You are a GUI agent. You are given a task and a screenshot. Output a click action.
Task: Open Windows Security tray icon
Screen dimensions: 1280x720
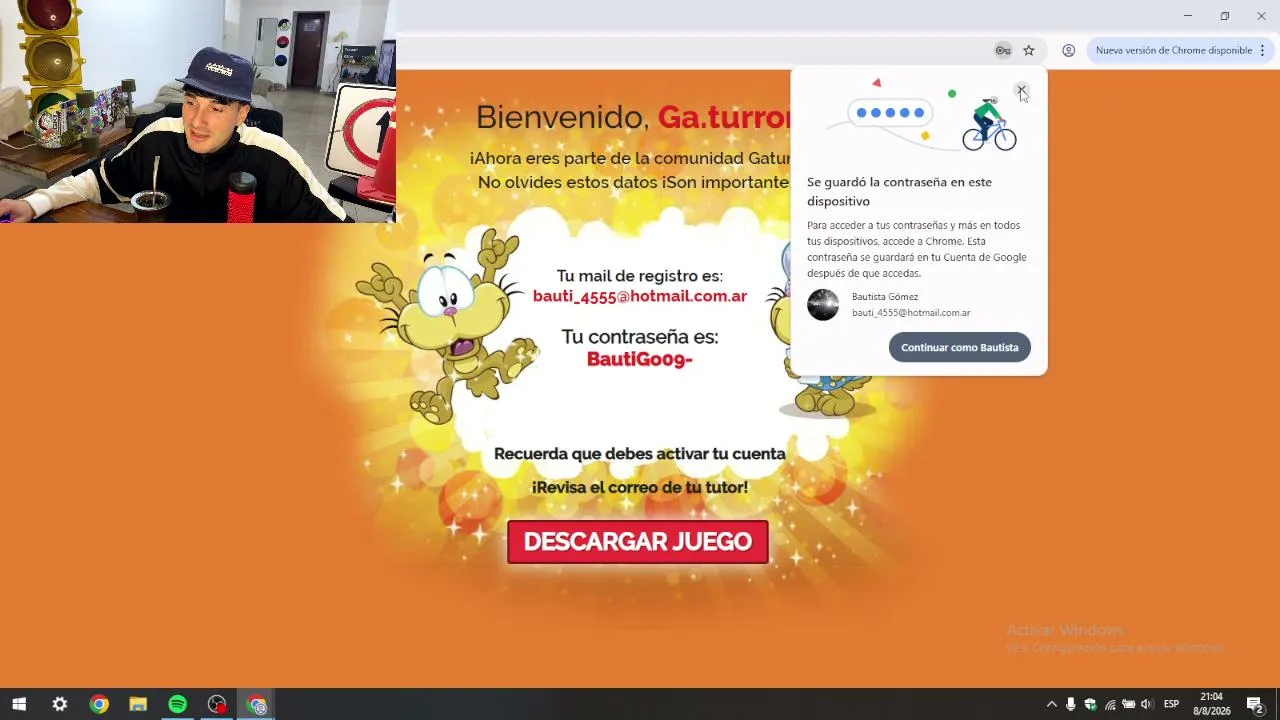pyautogui.click(x=1090, y=704)
